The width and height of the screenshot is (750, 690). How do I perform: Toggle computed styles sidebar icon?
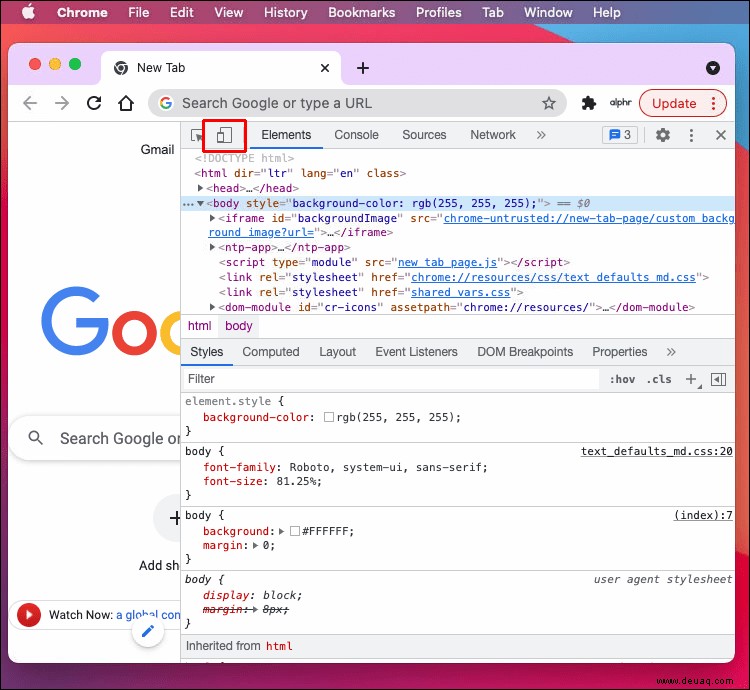coord(718,379)
